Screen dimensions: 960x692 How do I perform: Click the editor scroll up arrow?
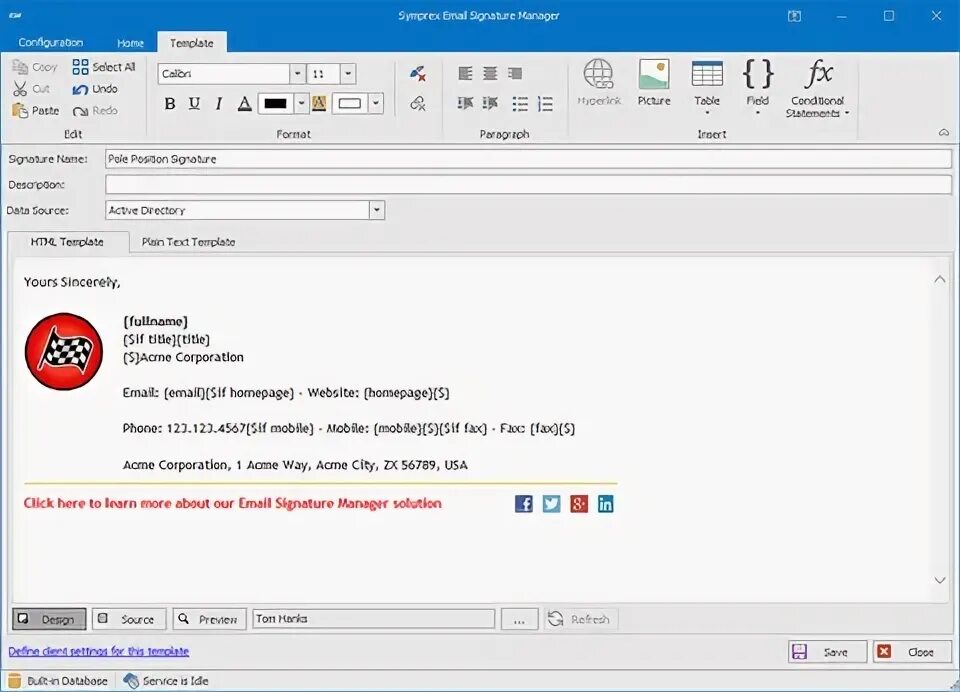point(940,279)
